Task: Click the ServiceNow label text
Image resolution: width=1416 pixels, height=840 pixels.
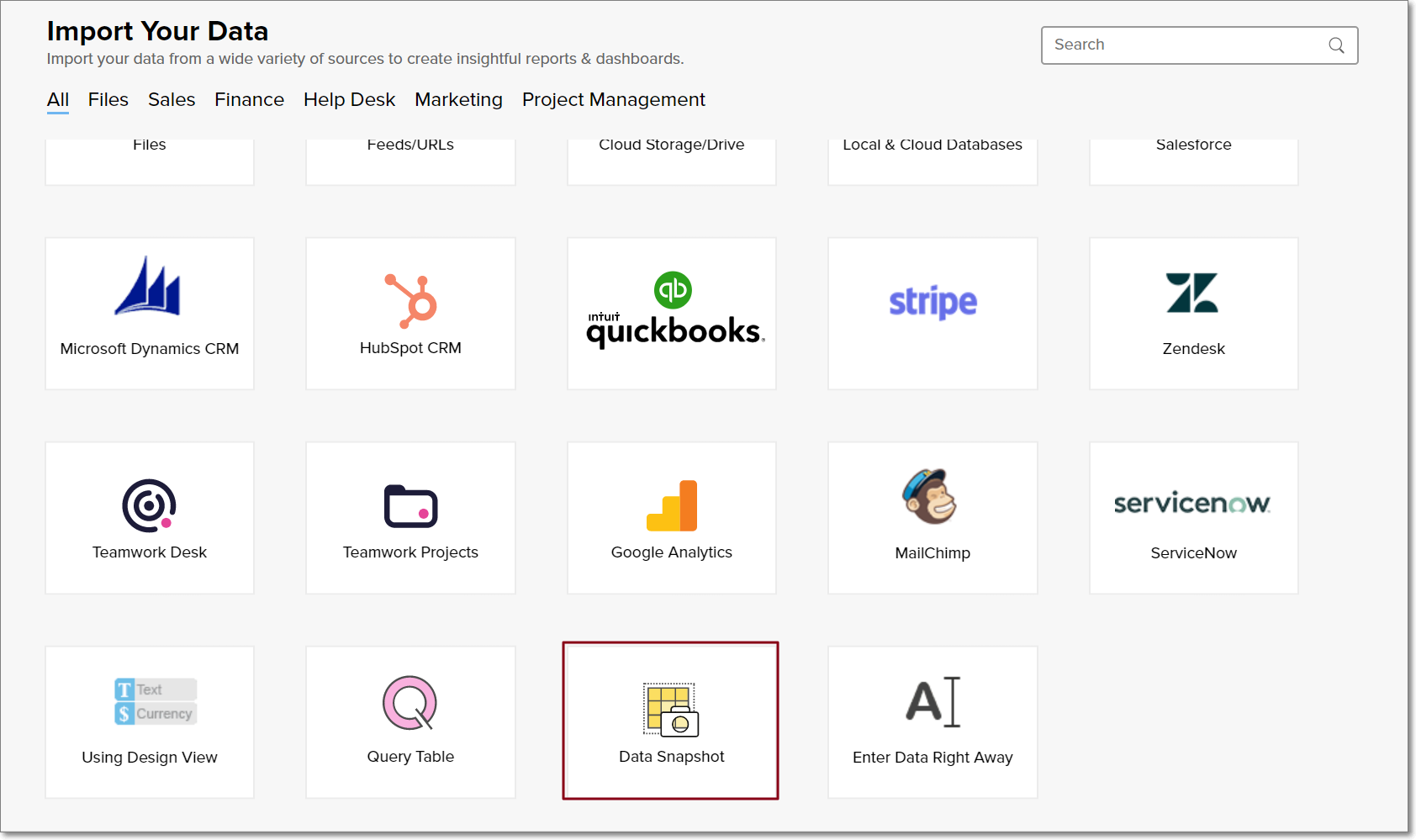Action: tap(1193, 553)
